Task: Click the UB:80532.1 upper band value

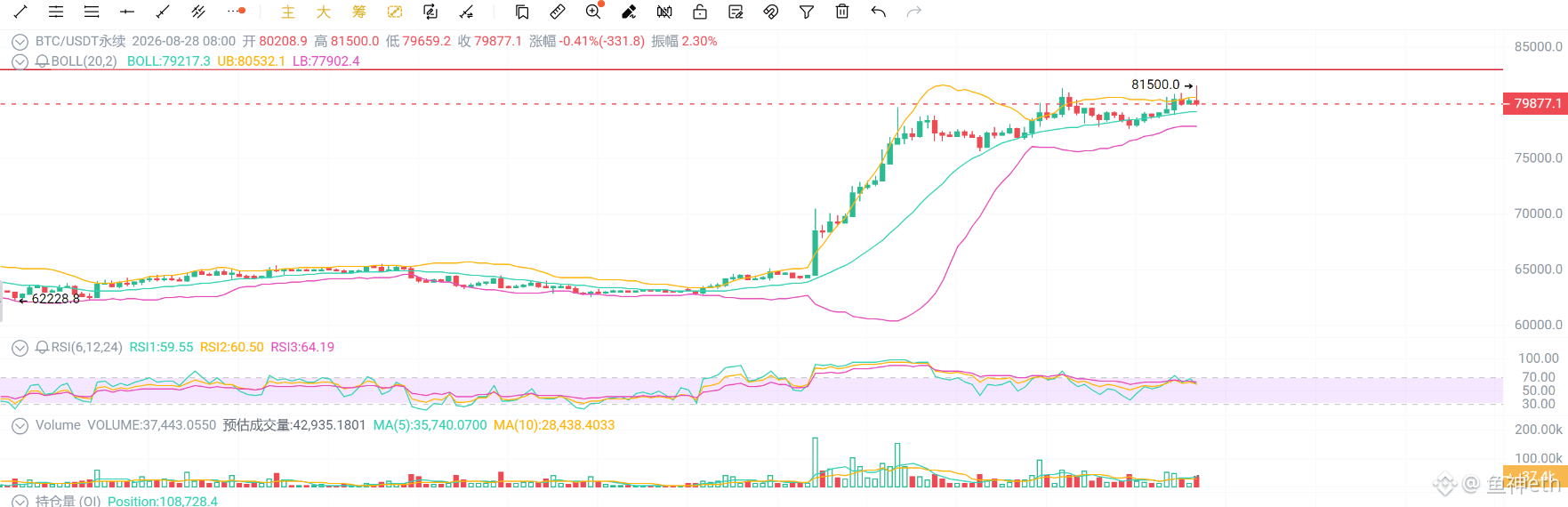Action: point(252,61)
